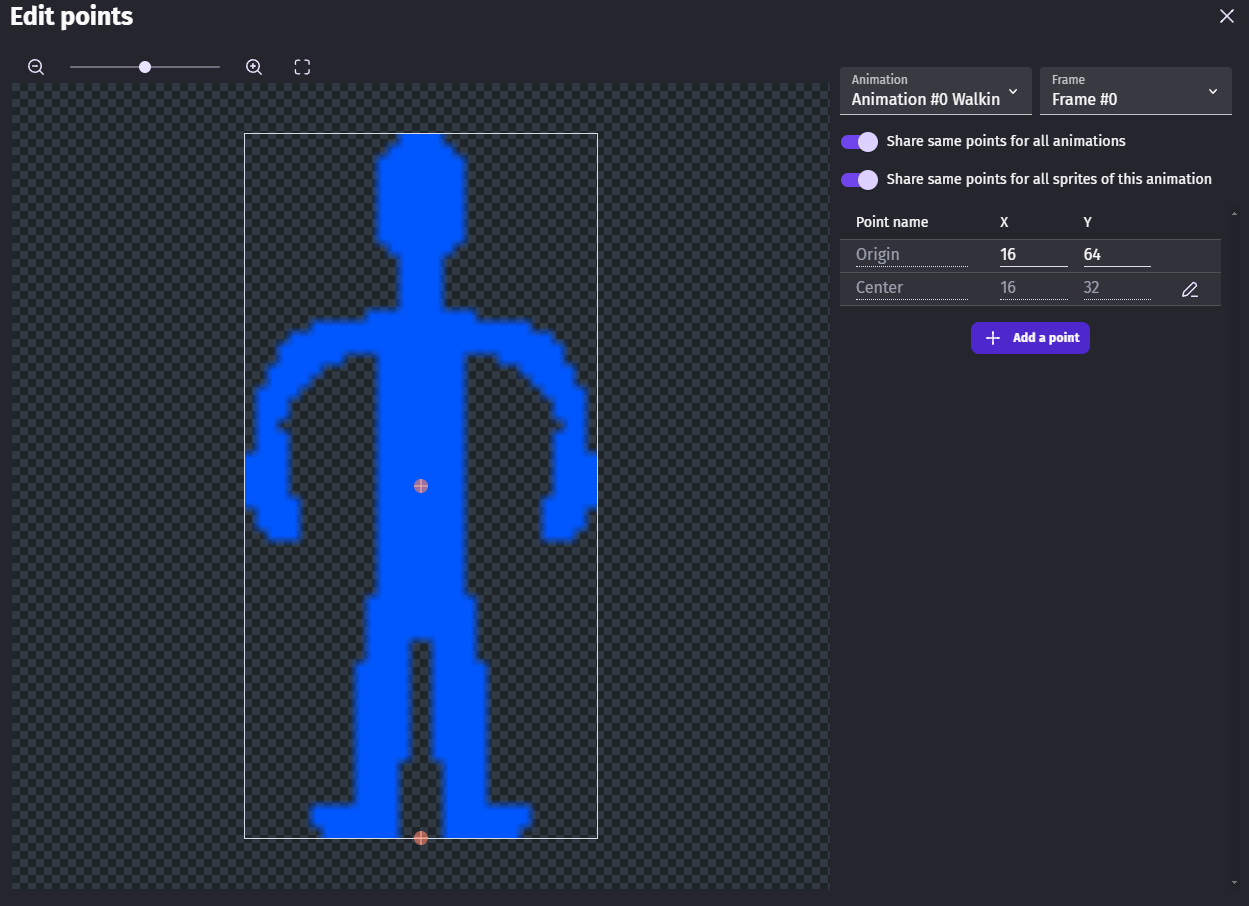Image resolution: width=1249 pixels, height=906 pixels.
Task: Open the Animation dropdown
Action: [x=935, y=91]
